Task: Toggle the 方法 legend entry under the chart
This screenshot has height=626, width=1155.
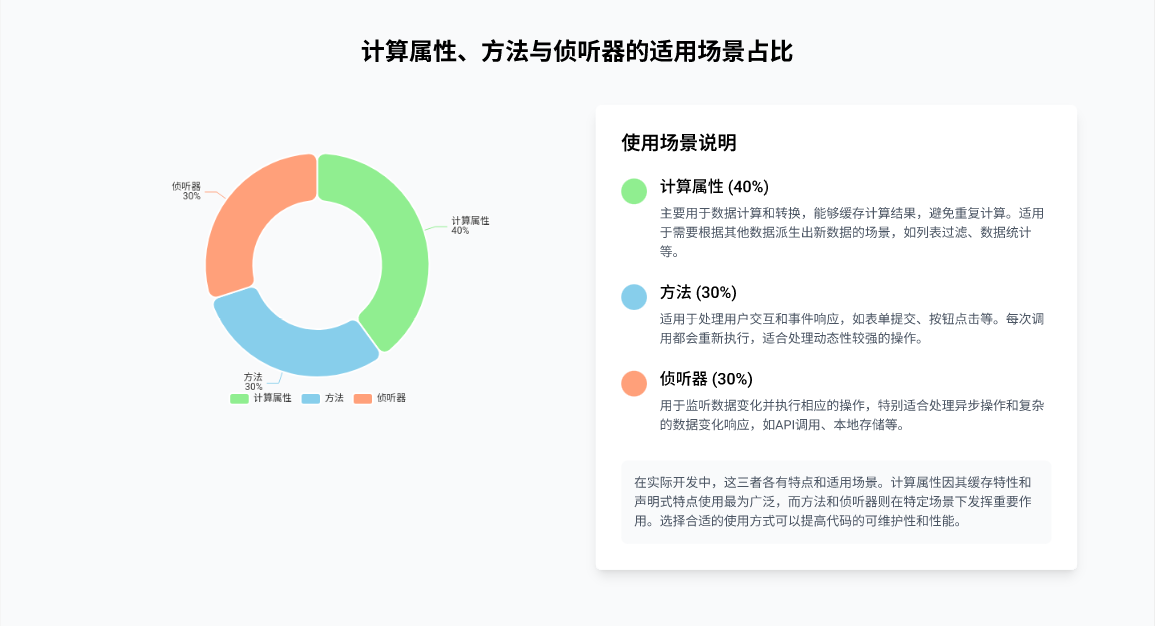Action: point(323,398)
